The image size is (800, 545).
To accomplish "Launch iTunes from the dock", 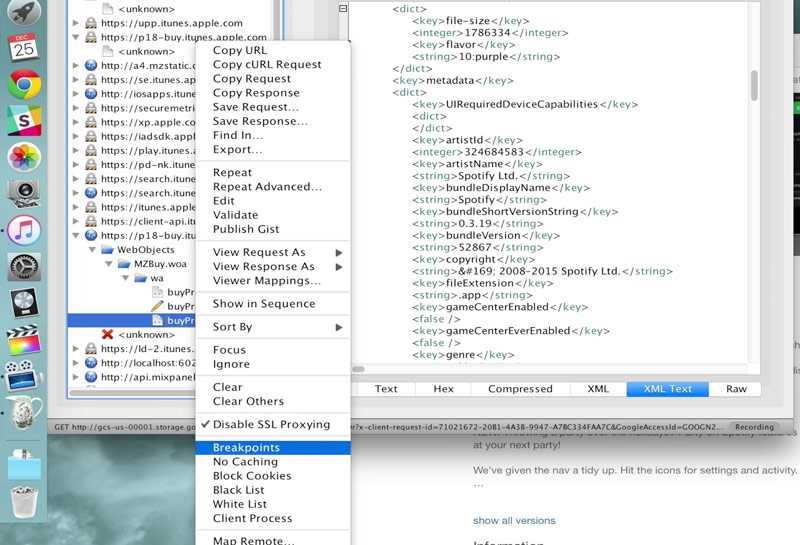I will (24, 230).
